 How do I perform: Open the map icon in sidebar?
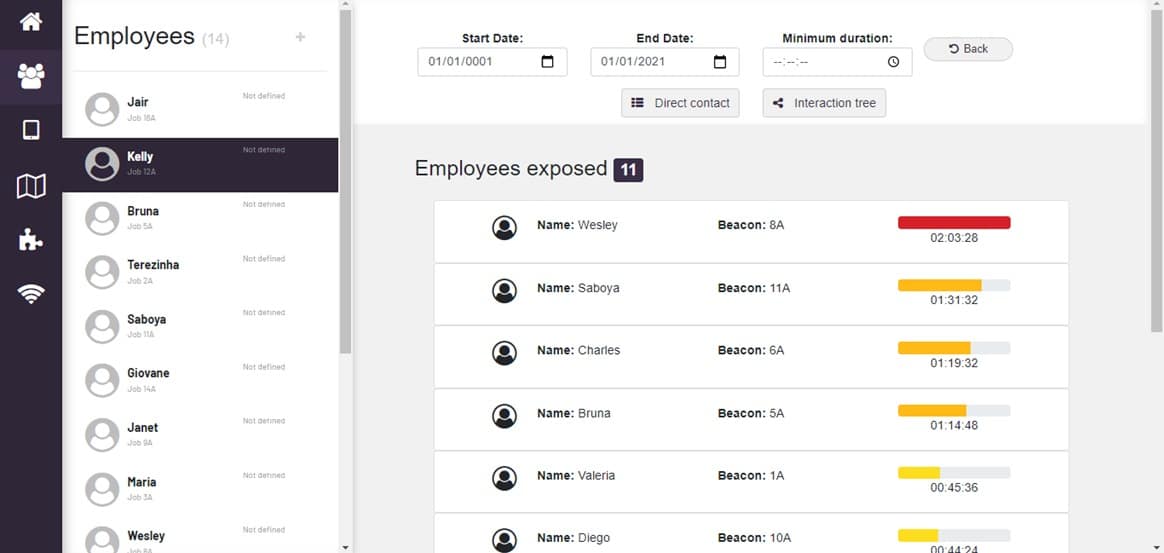[31, 185]
